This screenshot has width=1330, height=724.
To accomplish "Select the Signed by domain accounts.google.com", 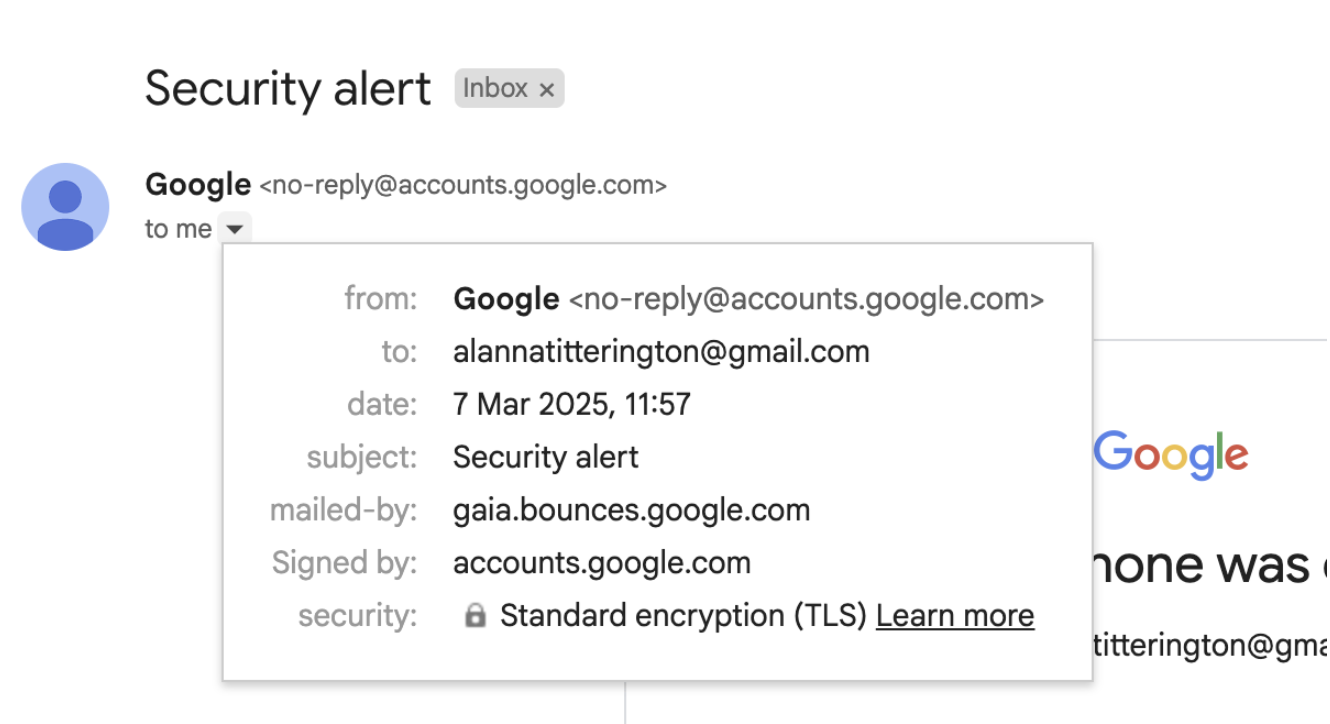I will 601,563.
